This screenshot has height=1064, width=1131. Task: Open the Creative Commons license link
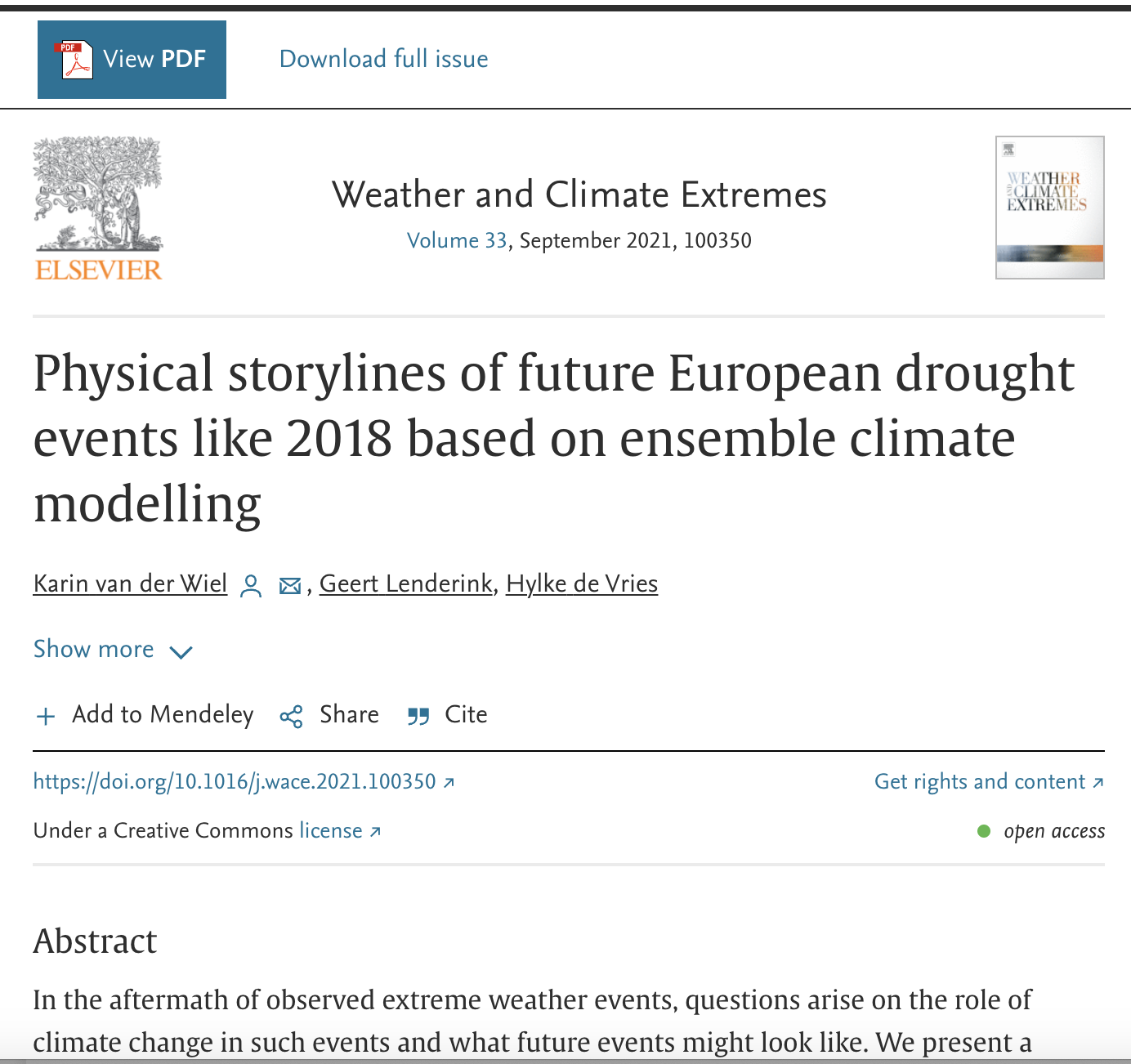[331, 830]
